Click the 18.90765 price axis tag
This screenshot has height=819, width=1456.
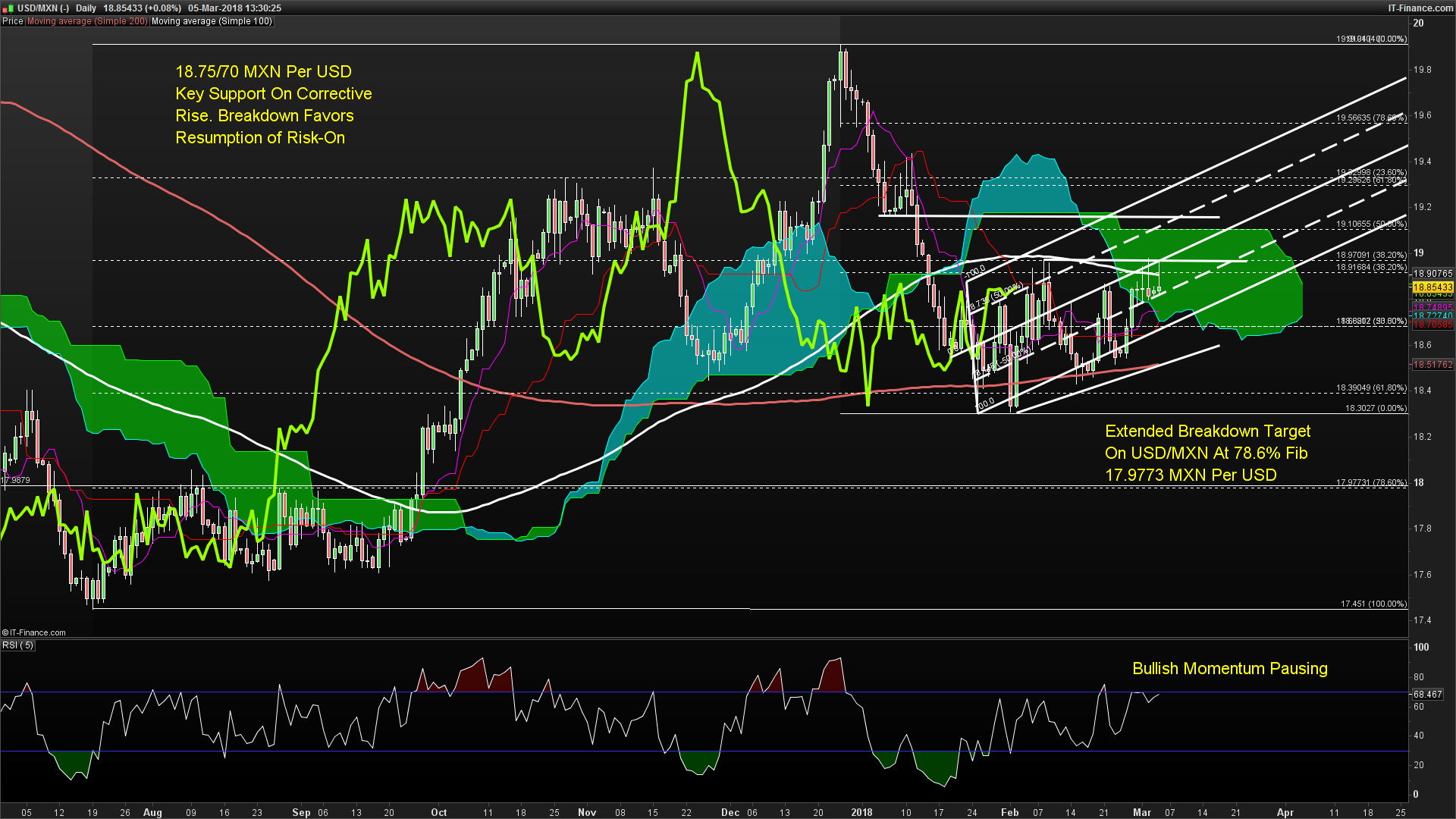coord(1432,274)
